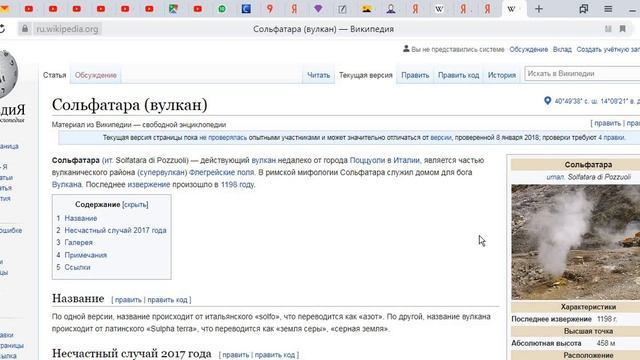
Task: Click править link below the coordinates
Action: click(607, 123)
